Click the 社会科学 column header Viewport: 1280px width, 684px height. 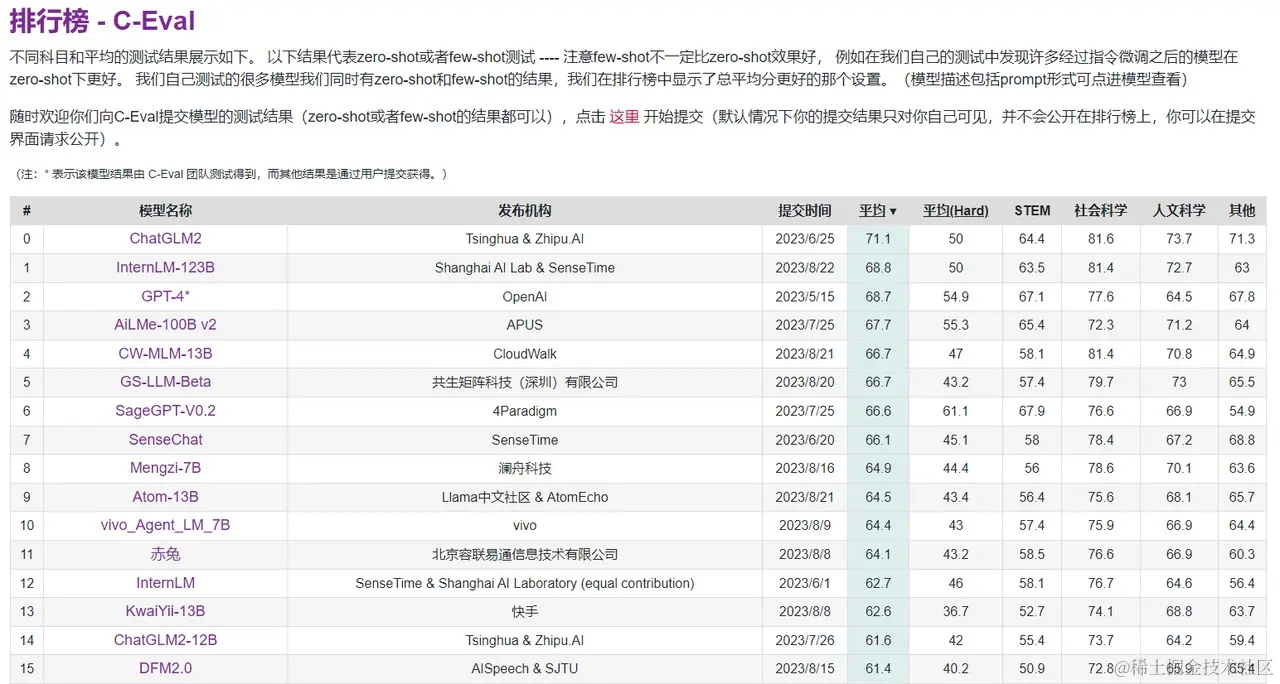1100,211
